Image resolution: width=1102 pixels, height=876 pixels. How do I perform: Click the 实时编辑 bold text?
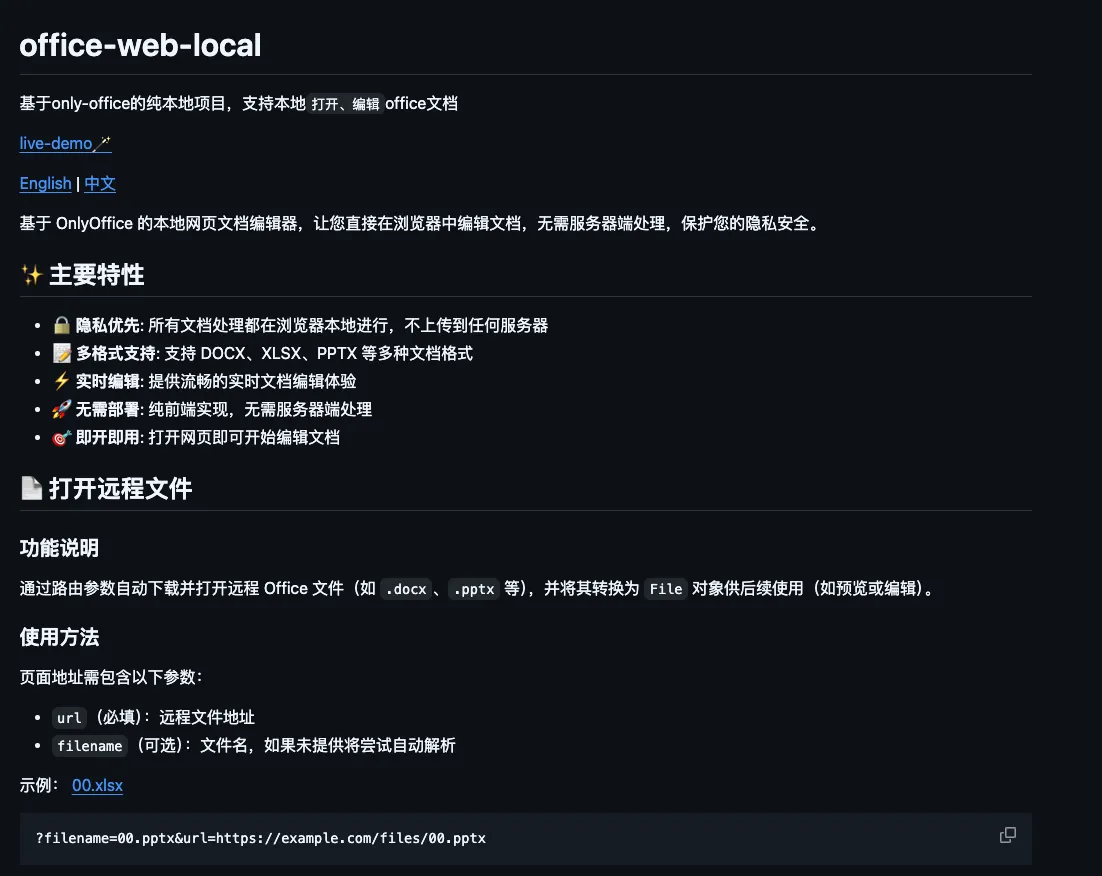[x=108, y=382]
